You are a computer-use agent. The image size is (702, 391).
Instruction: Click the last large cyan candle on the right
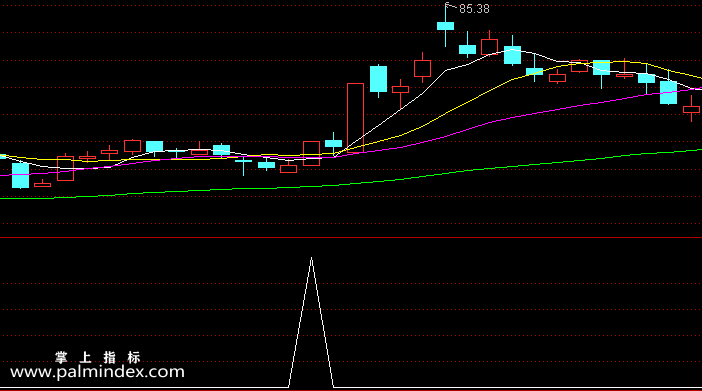point(668,92)
